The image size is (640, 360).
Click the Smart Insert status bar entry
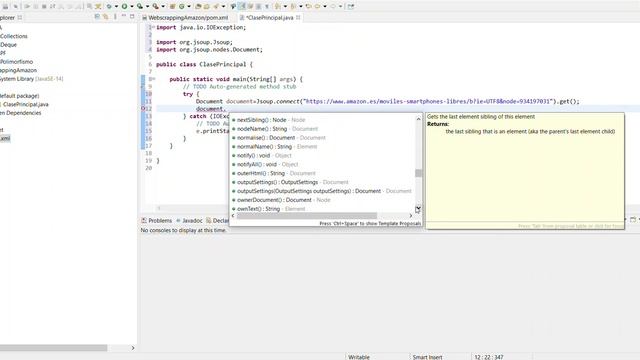coord(427,357)
